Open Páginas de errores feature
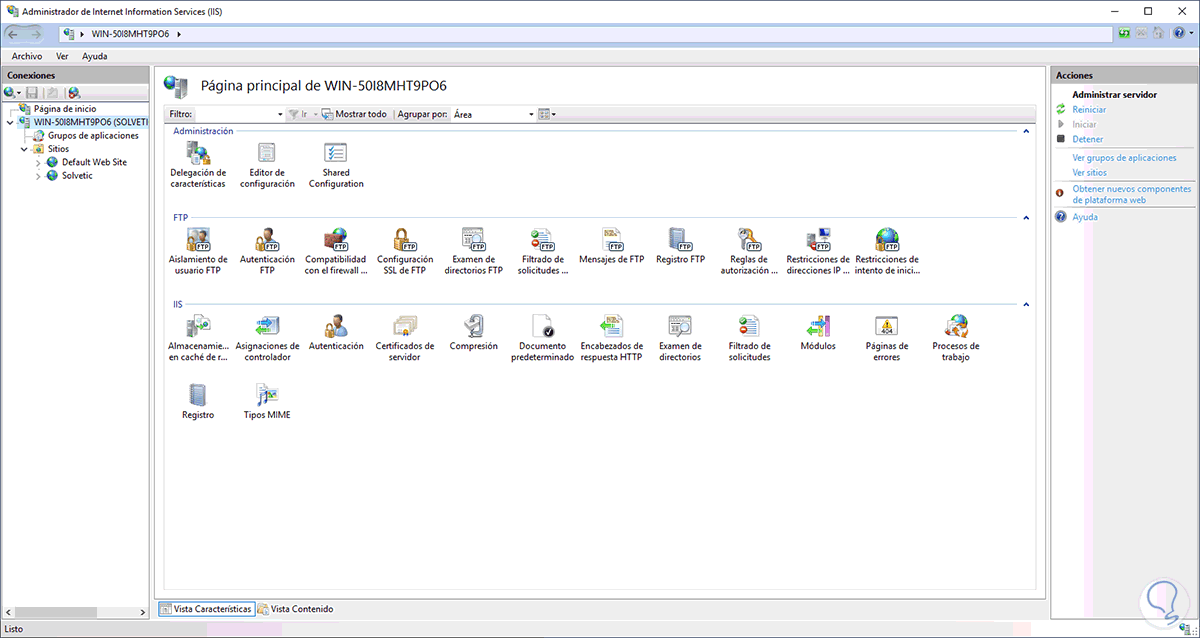Image resolution: width=1200 pixels, height=638 pixels. [x=888, y=338]
